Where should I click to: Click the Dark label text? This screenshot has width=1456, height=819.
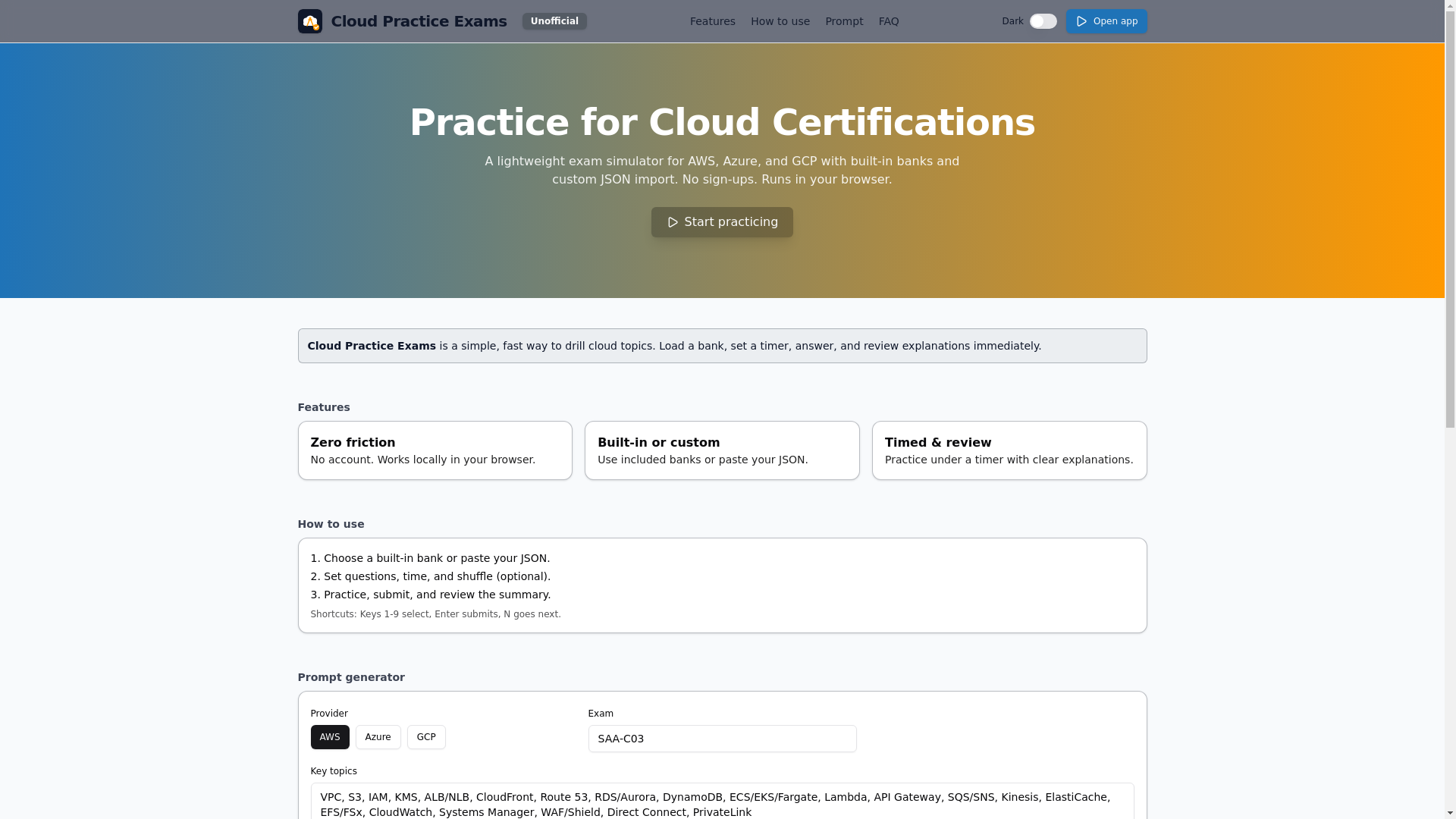pos(1012,21)
